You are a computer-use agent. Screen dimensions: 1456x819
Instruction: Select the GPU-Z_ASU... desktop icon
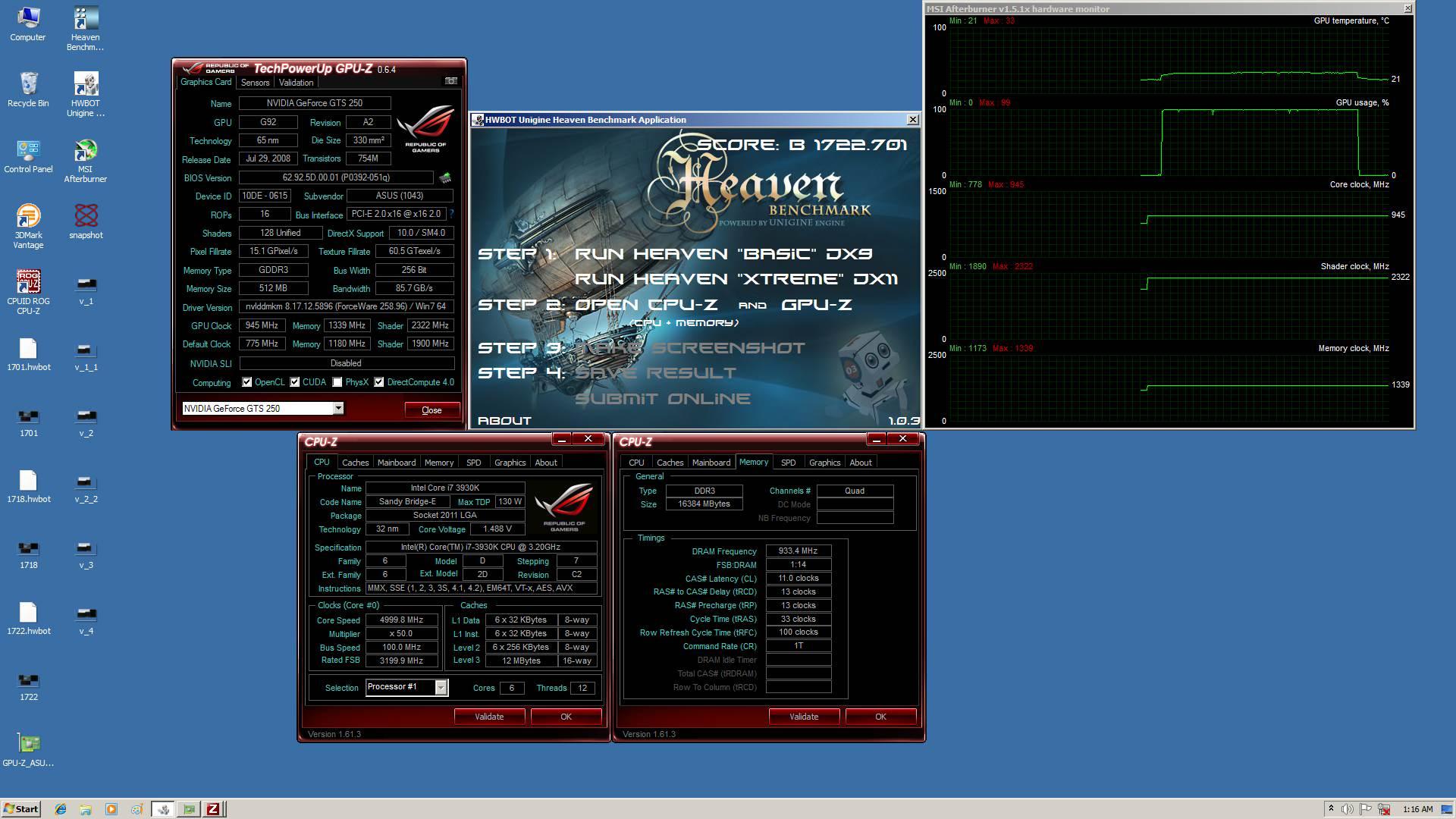point(28,750)
